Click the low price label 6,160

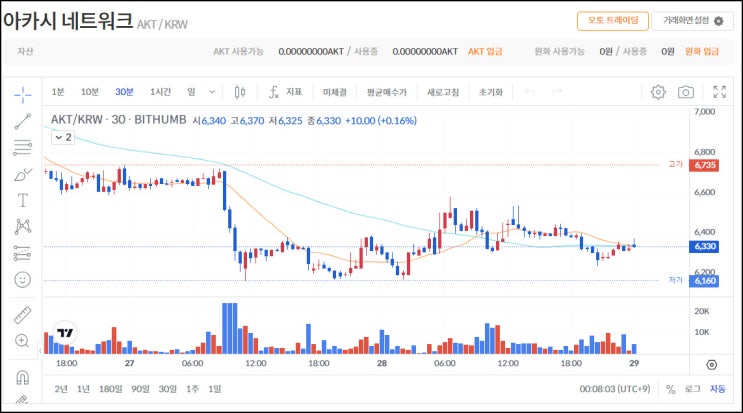coord(704,281)
